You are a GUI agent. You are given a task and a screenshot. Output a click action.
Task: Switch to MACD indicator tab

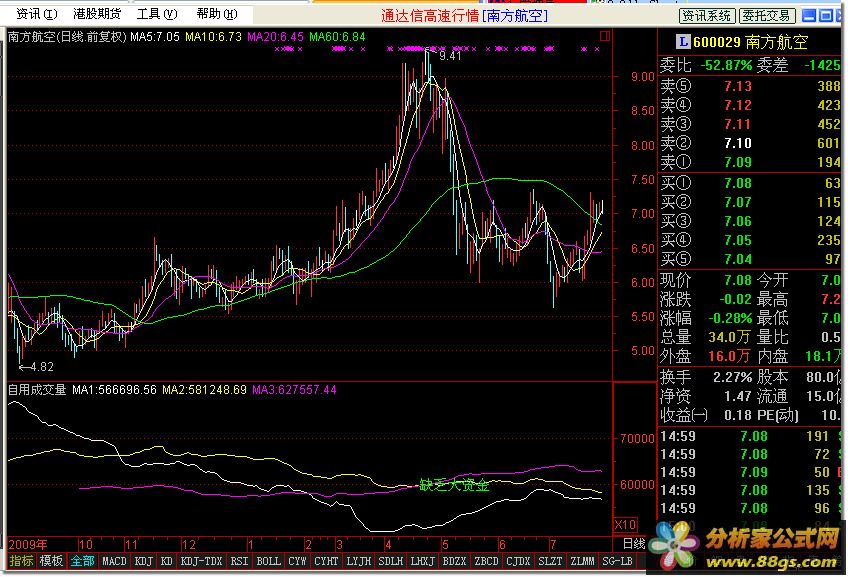(x=114, y=561)
